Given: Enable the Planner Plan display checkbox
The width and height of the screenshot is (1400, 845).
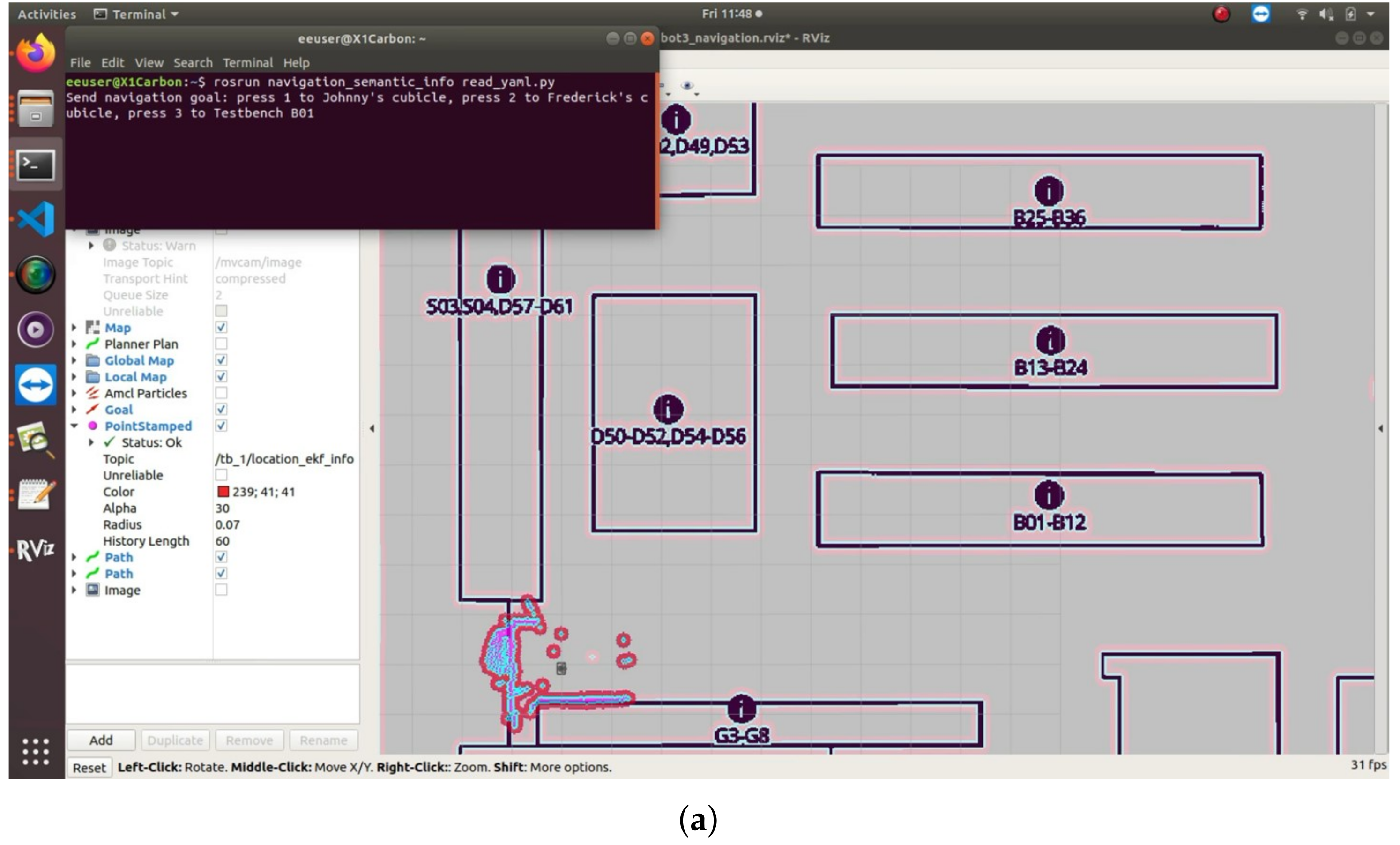Looking at the screenshot, I should click(x=221, y=344).
